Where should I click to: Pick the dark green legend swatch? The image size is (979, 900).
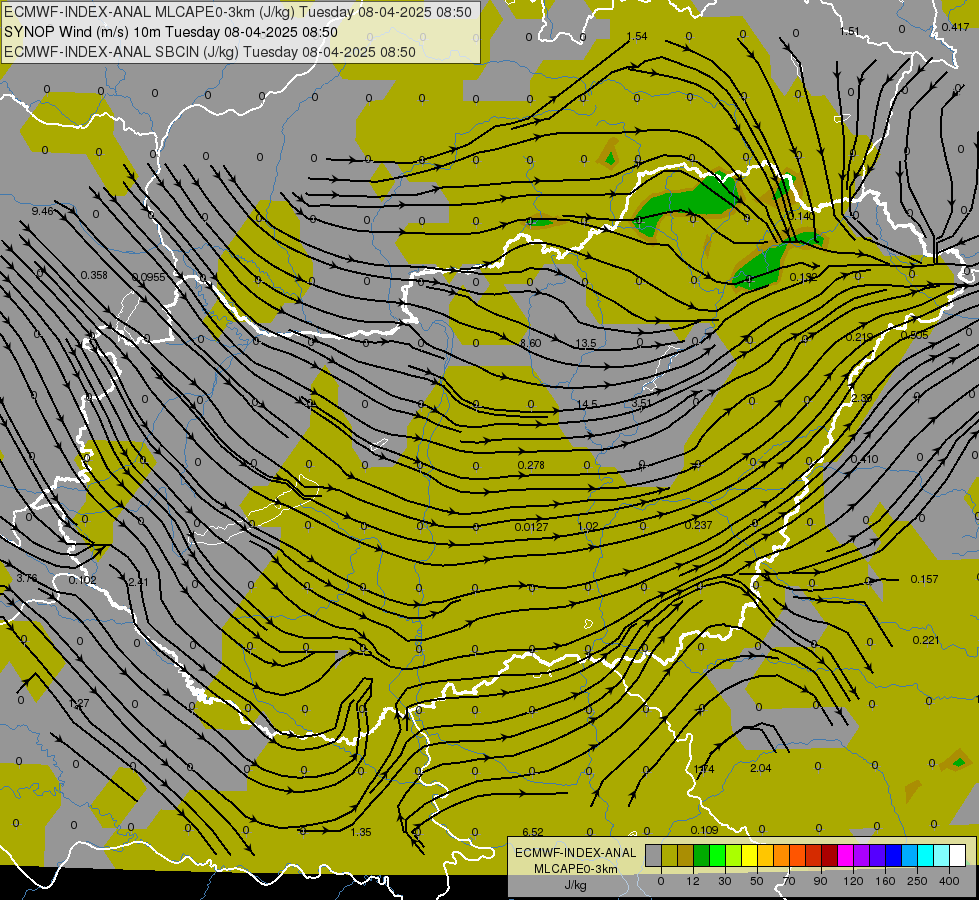(x=702, y=855)
